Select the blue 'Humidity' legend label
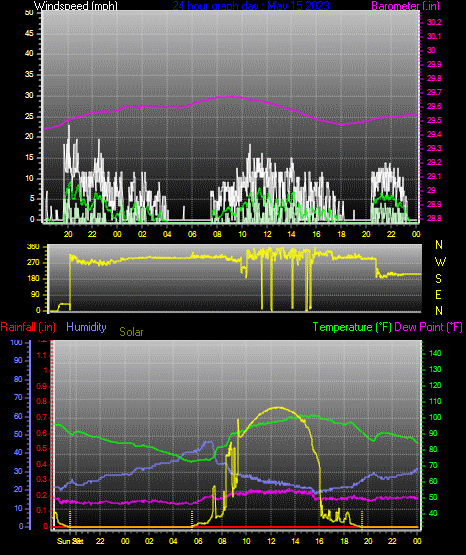 [86, 327]
